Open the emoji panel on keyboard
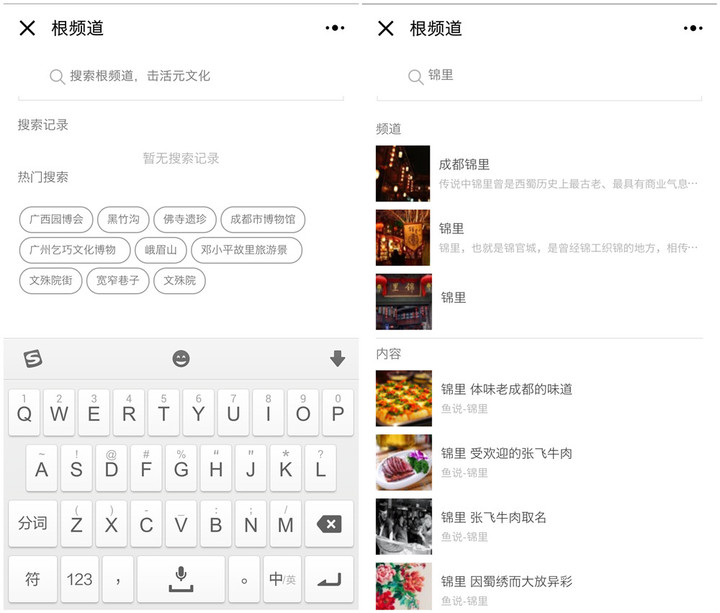Image resolution: width=720 pixels, height=613 pixels. (181, 359)
